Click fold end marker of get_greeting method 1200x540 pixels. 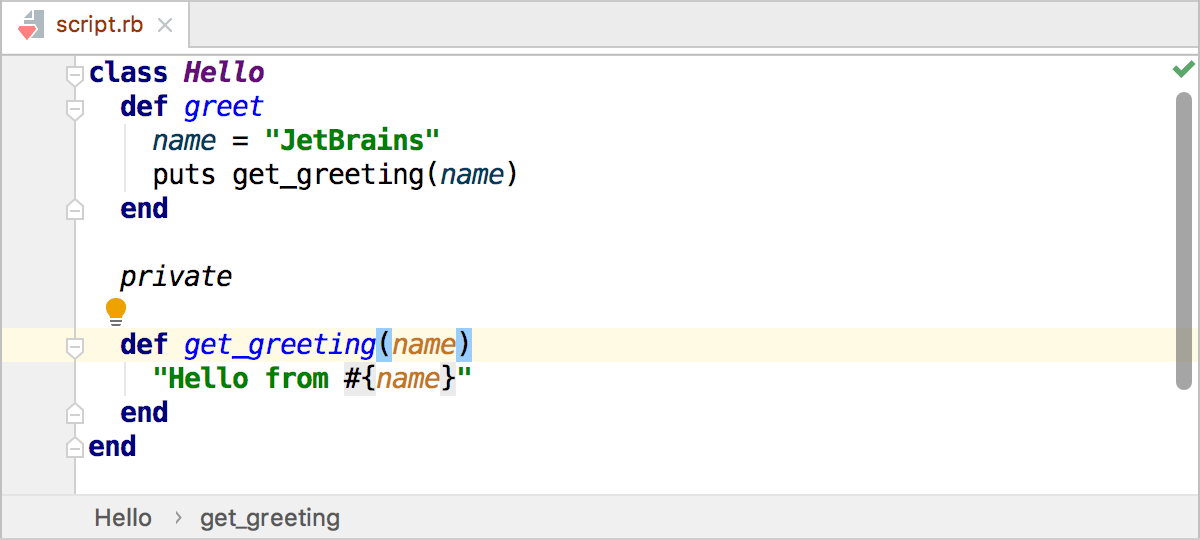[74, 413]
